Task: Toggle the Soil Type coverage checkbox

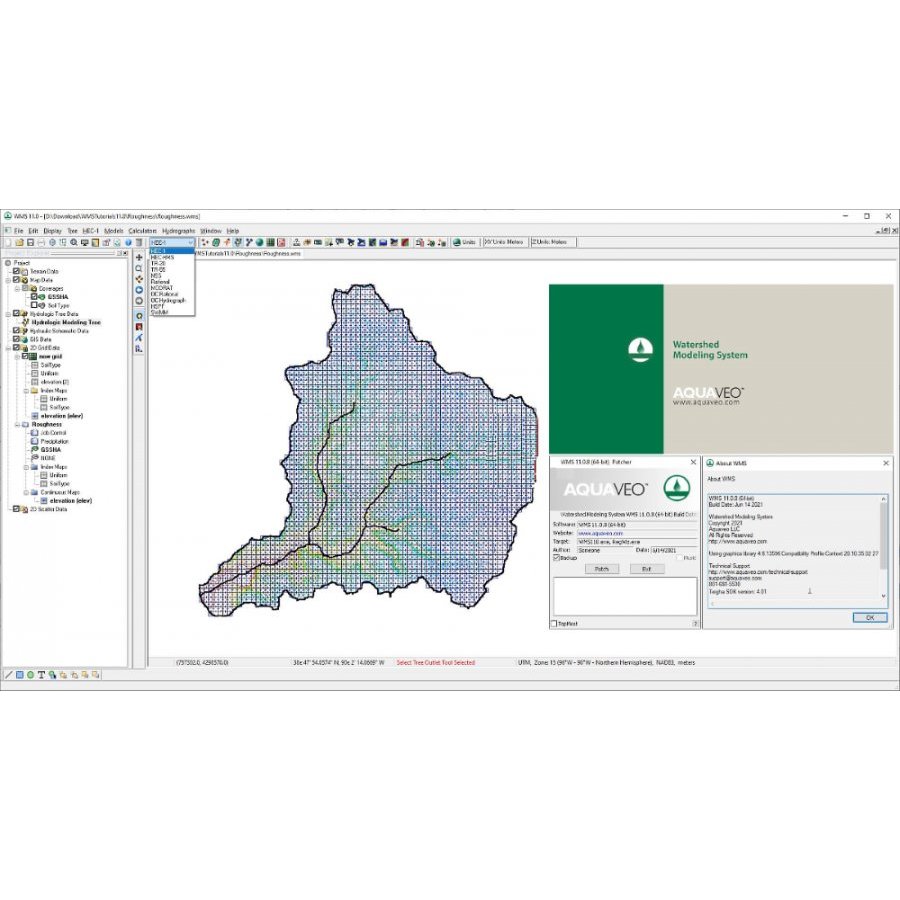Action: click(x=34, y=305)
